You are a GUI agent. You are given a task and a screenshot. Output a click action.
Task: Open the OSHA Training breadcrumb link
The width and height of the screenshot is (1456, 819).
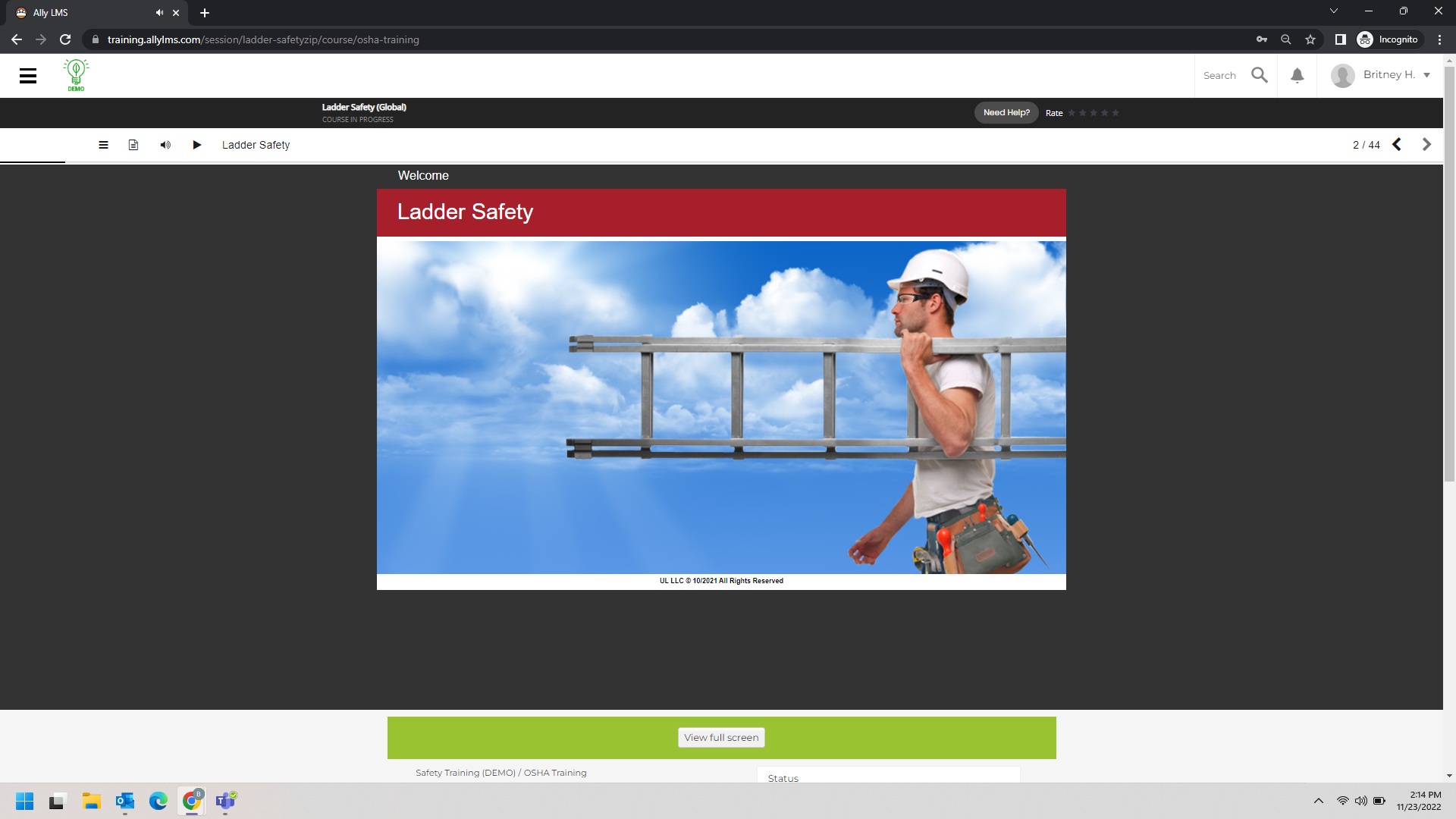pos(555,773)
